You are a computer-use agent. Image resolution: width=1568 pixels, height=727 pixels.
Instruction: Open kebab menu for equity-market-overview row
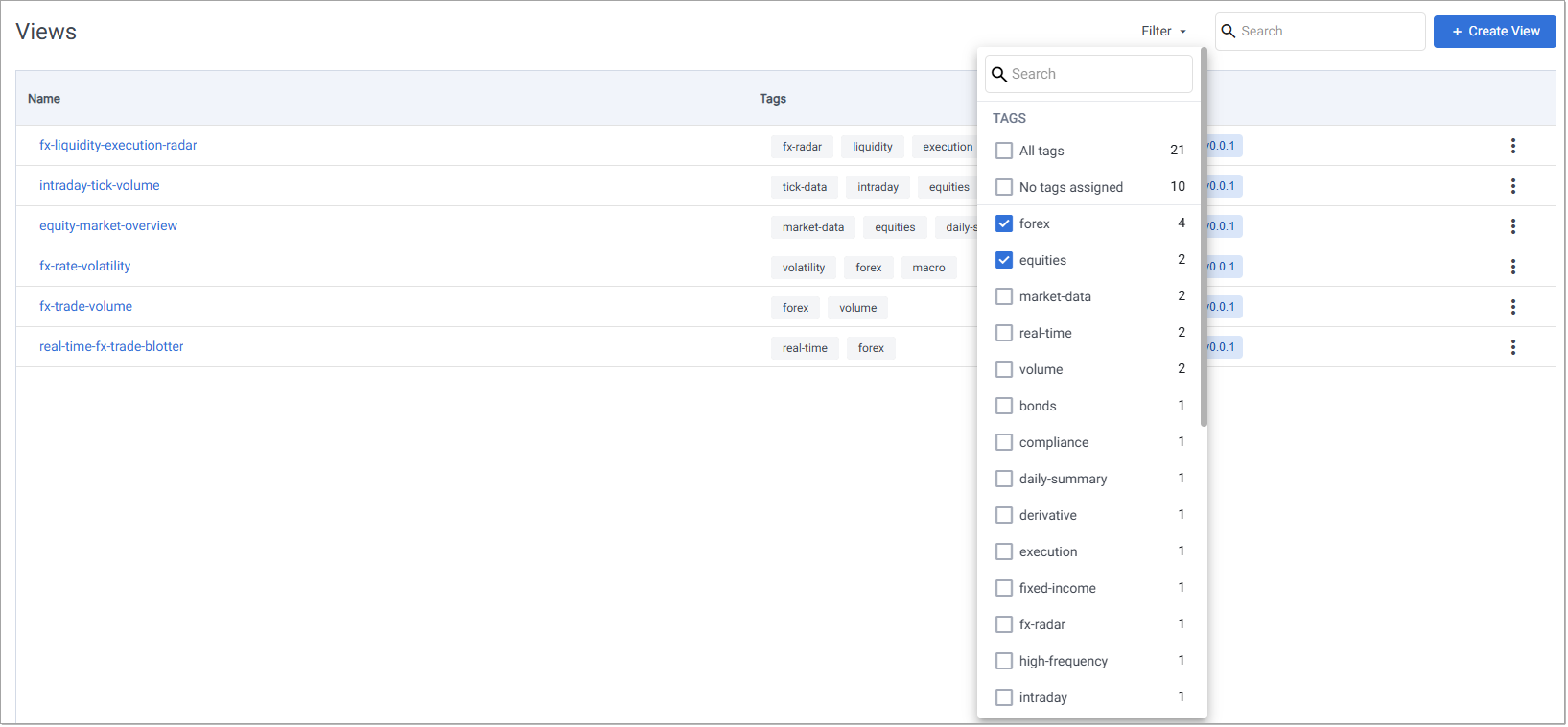[x=1512, y=226]
